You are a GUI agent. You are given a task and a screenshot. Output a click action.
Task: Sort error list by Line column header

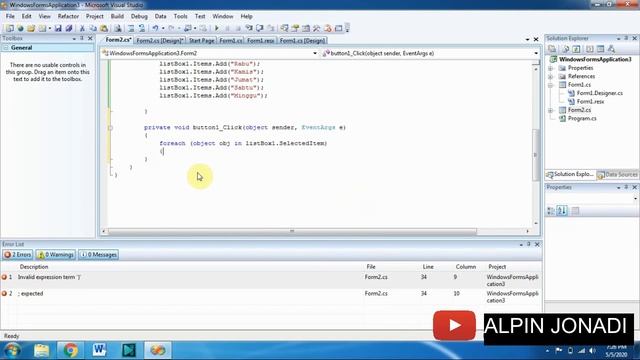point(428,267)
